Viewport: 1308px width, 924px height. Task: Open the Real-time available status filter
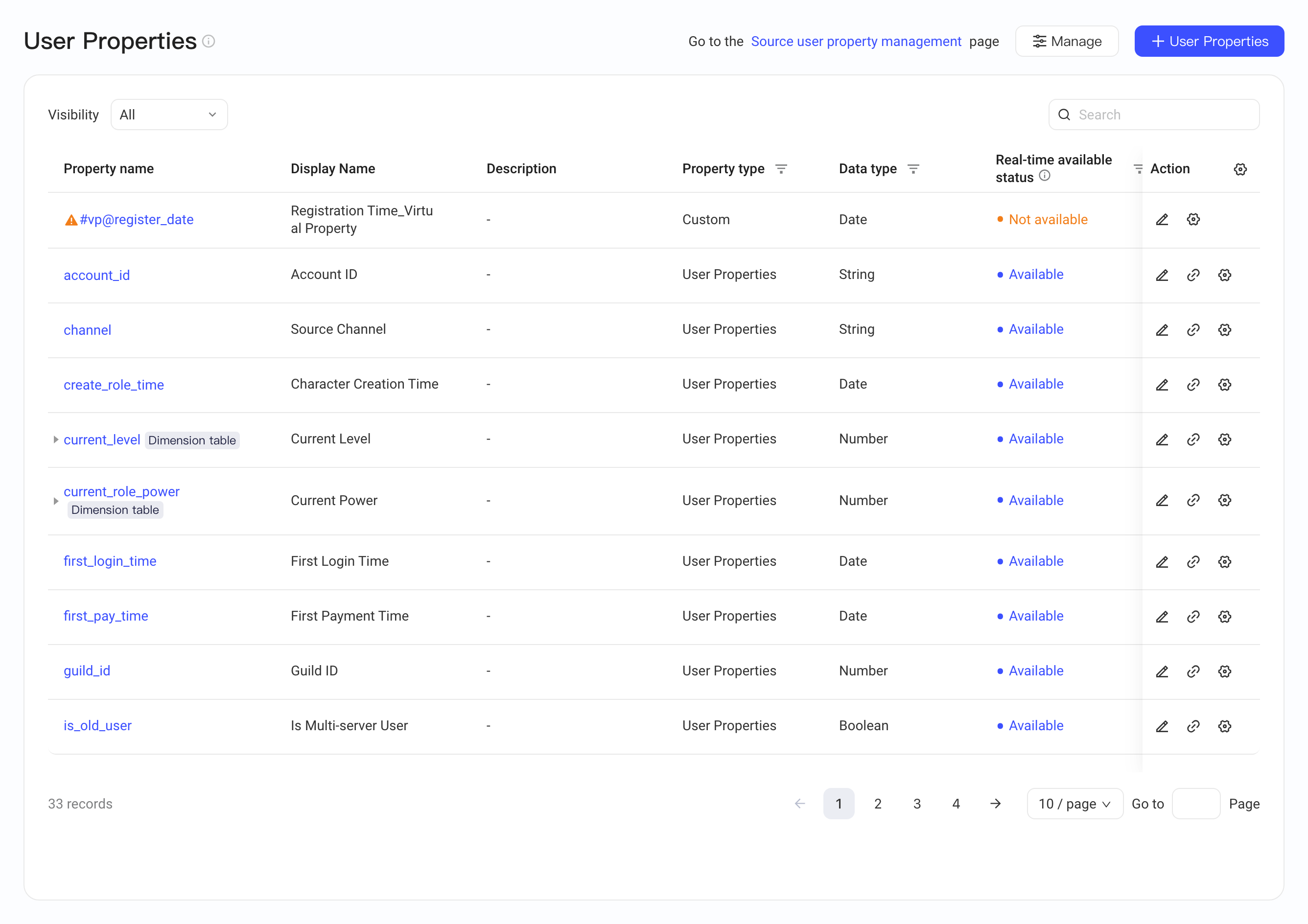coord(1138,169)
